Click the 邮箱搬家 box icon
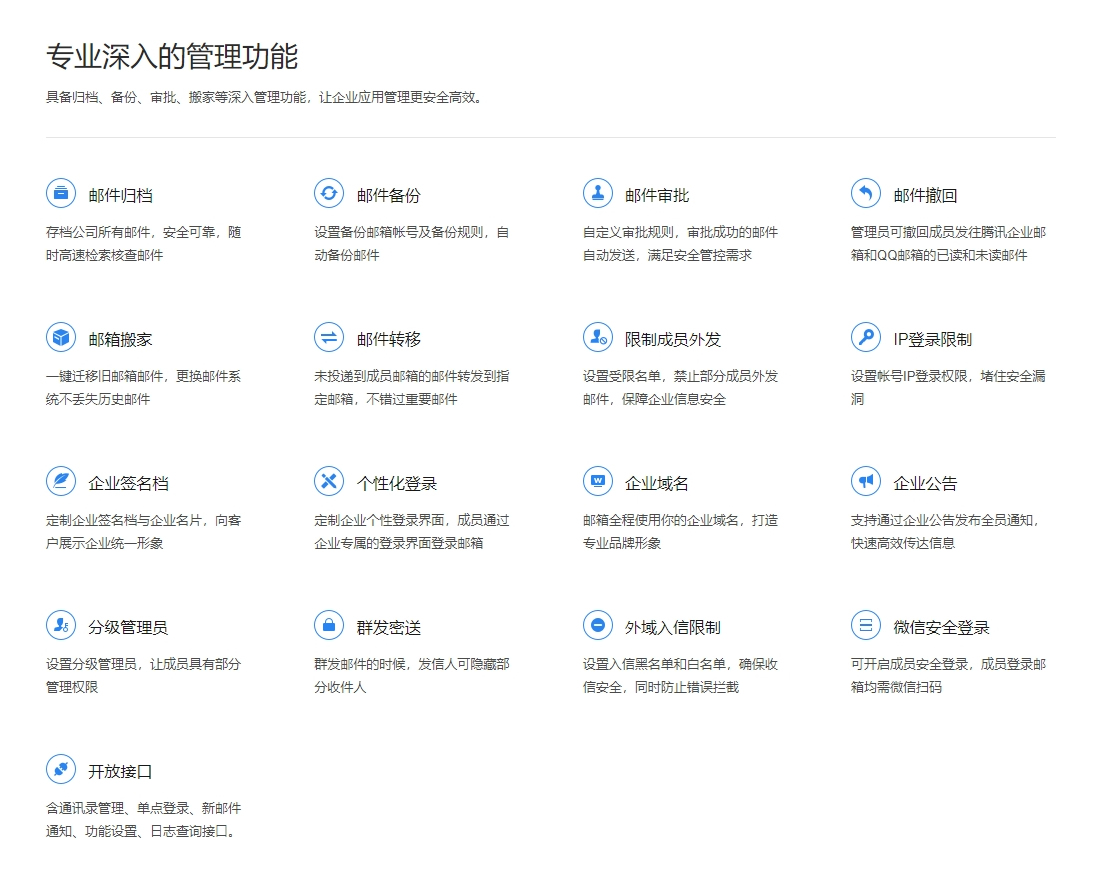The image size is (1100, 882). 61,338
